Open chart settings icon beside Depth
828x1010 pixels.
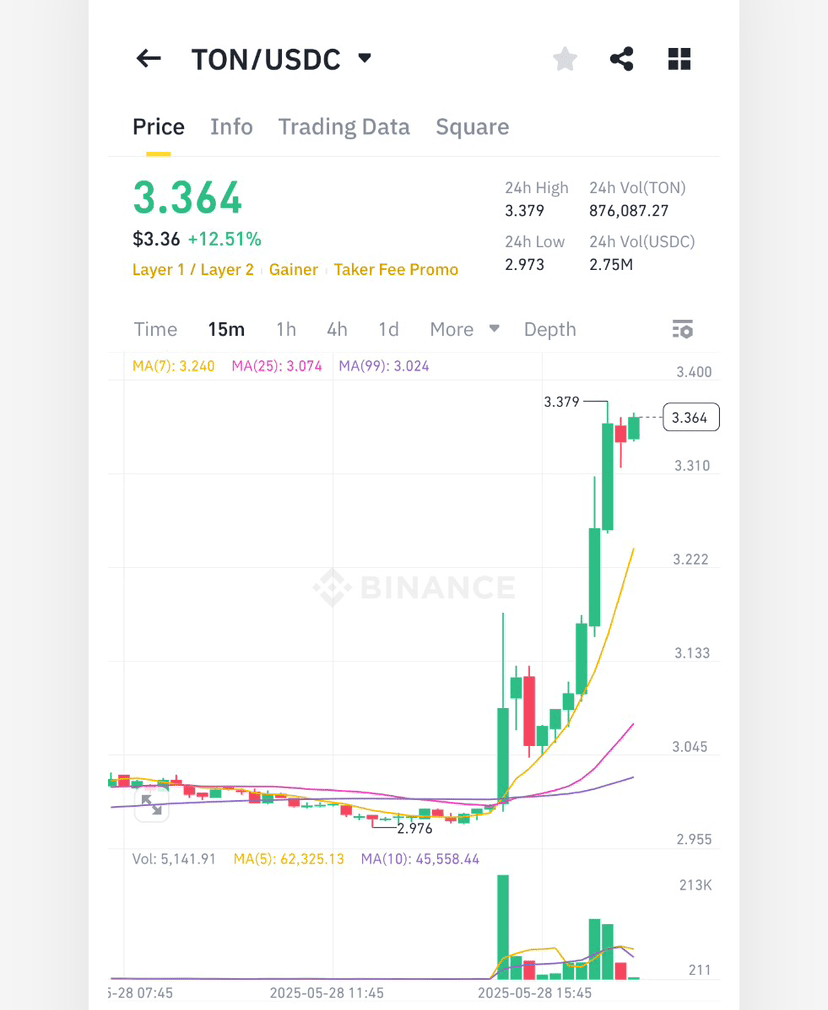click(x=682, y=329)
